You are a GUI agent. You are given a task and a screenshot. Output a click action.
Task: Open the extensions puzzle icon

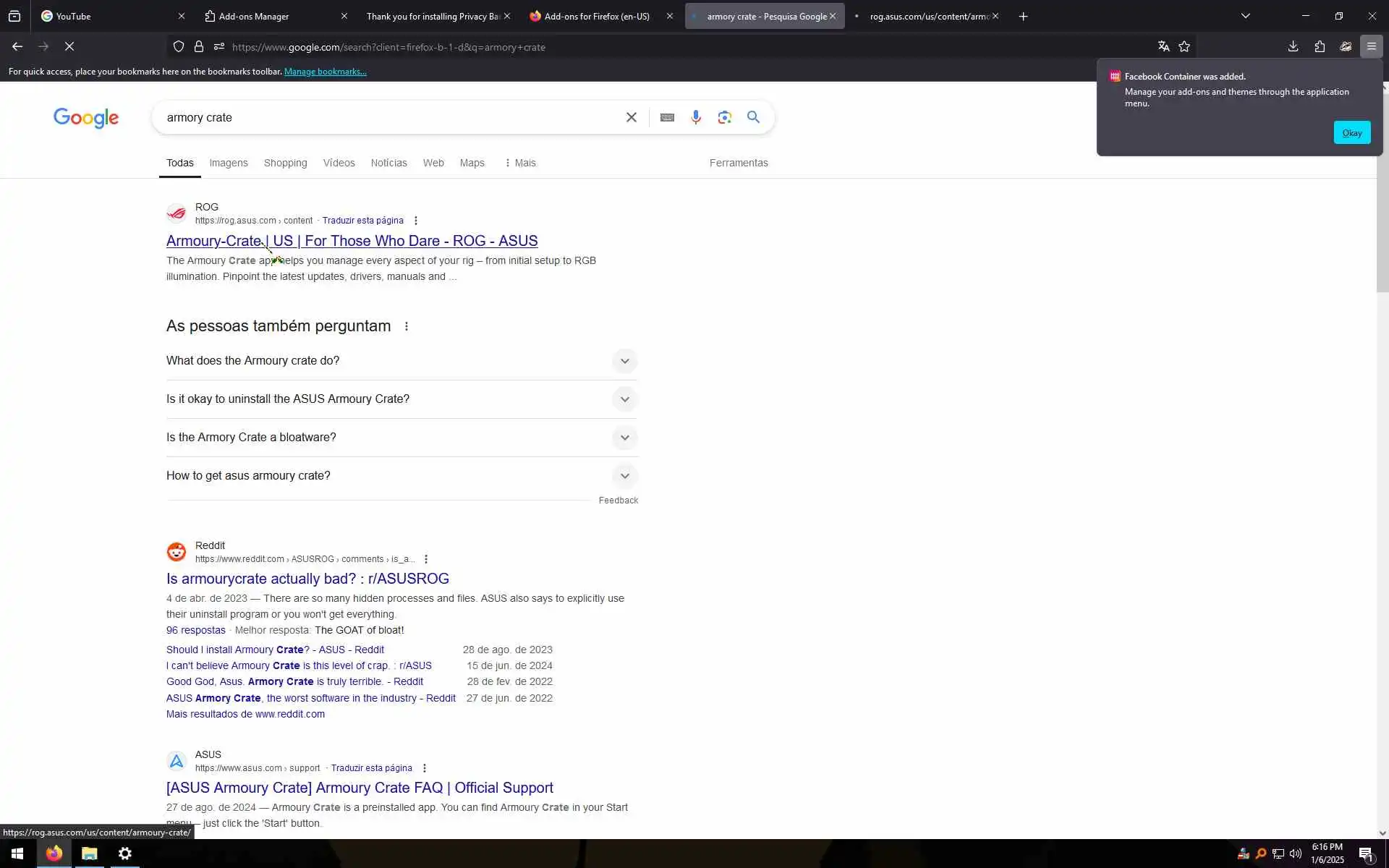pos(1320,46)
